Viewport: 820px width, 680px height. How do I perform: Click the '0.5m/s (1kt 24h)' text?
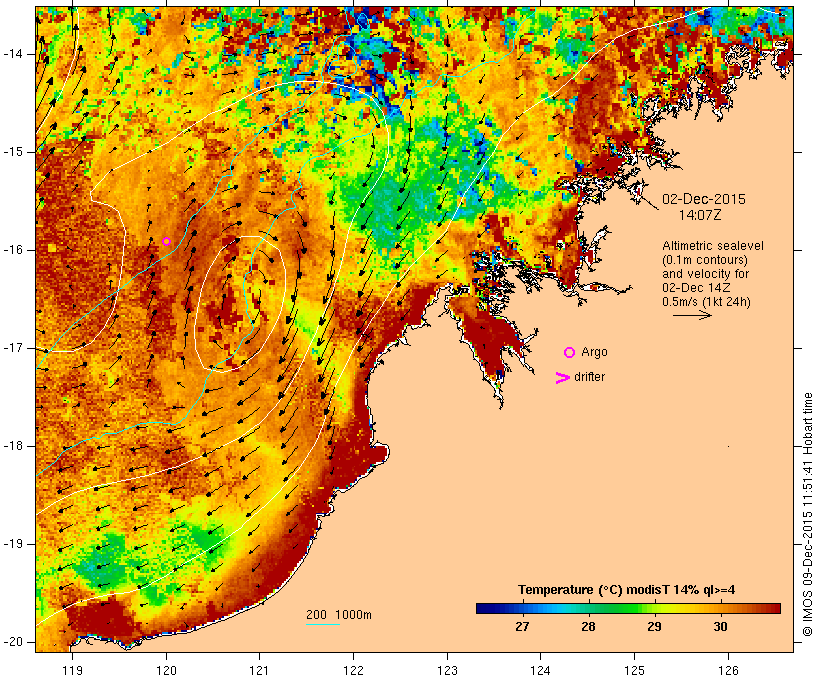pyautogui.click(x=706, y=302)
